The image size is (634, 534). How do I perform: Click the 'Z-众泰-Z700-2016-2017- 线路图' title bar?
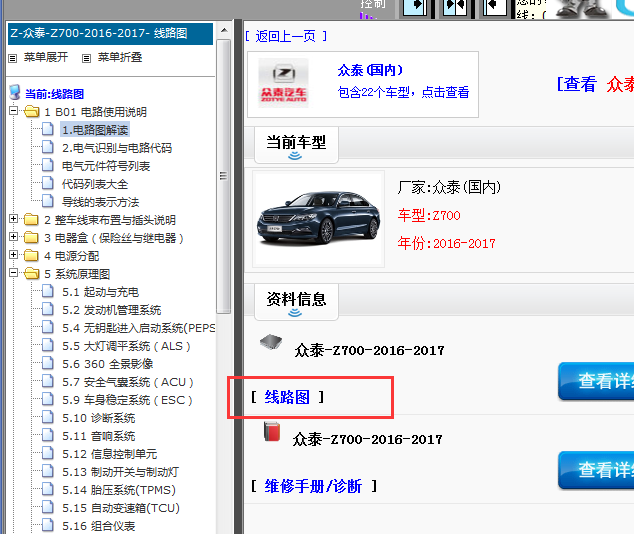(x=110, y=34)
